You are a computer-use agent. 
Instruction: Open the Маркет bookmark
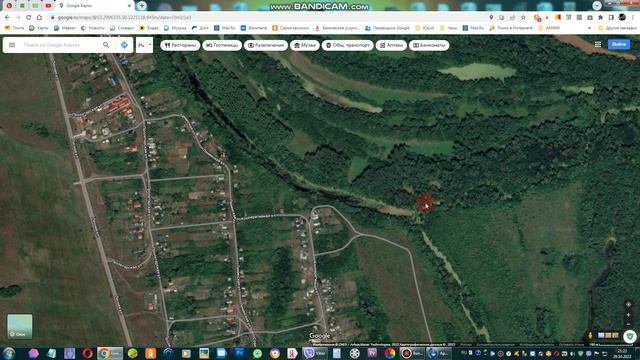(x=65, y=28)
